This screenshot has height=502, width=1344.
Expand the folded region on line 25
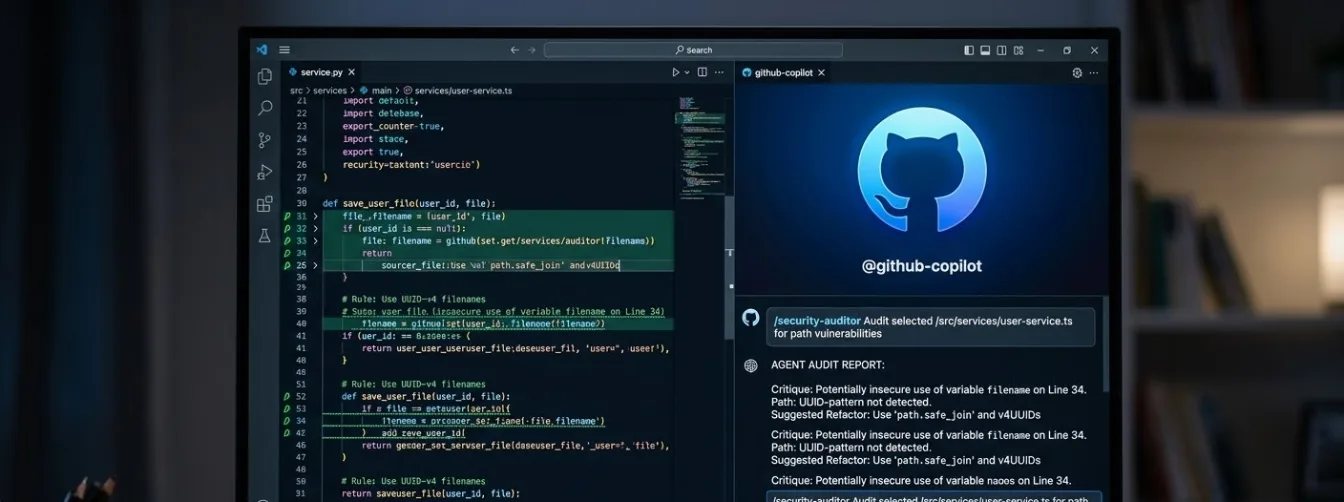coord(316,265)
